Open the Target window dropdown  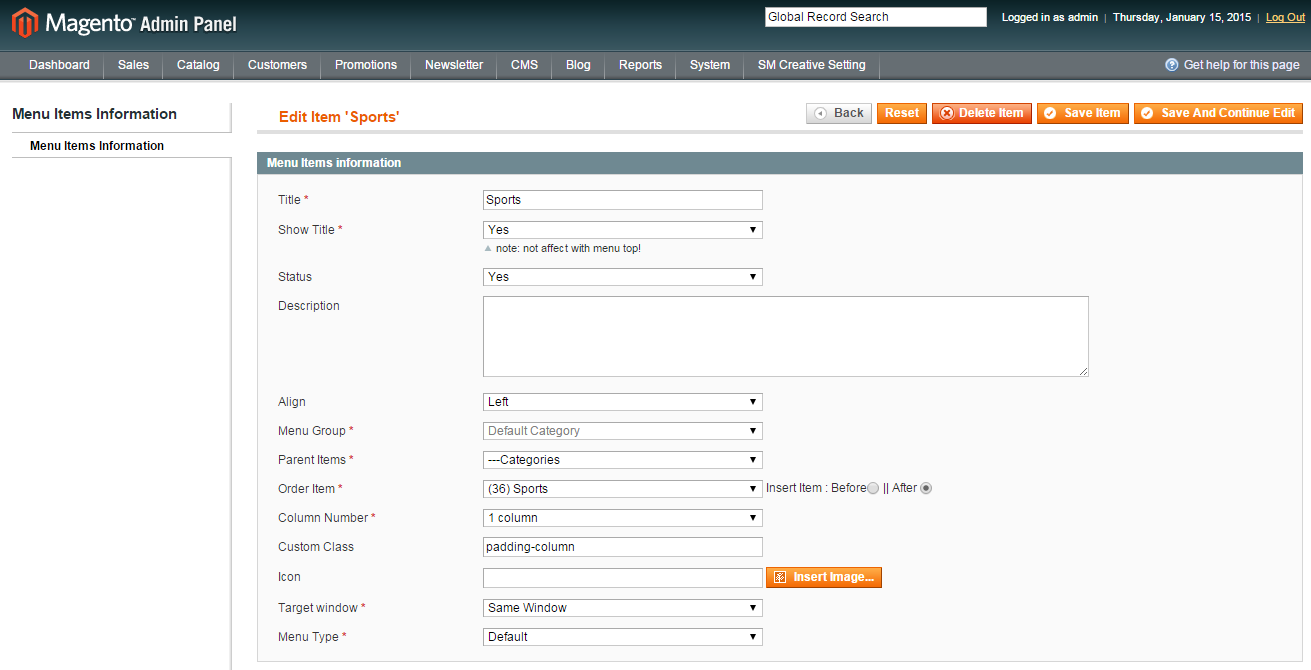click(623, 608)
